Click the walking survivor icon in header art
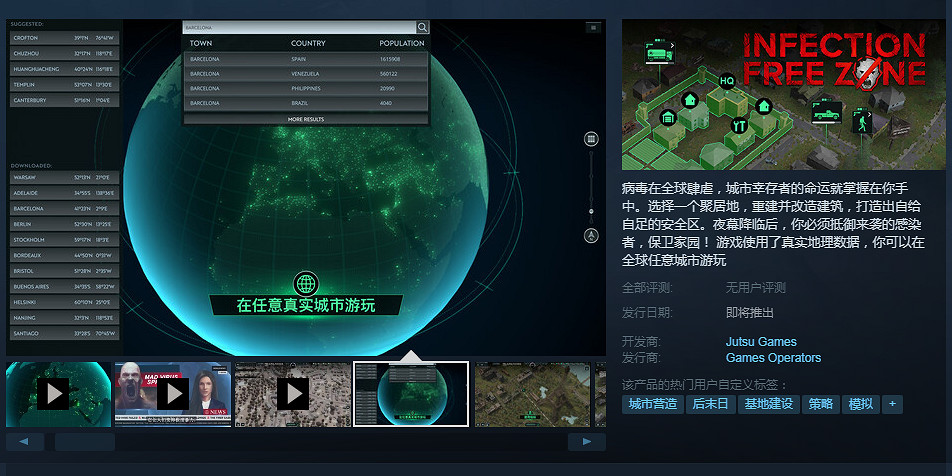This screenshot has width=952, height=476. tap(862, 122)
